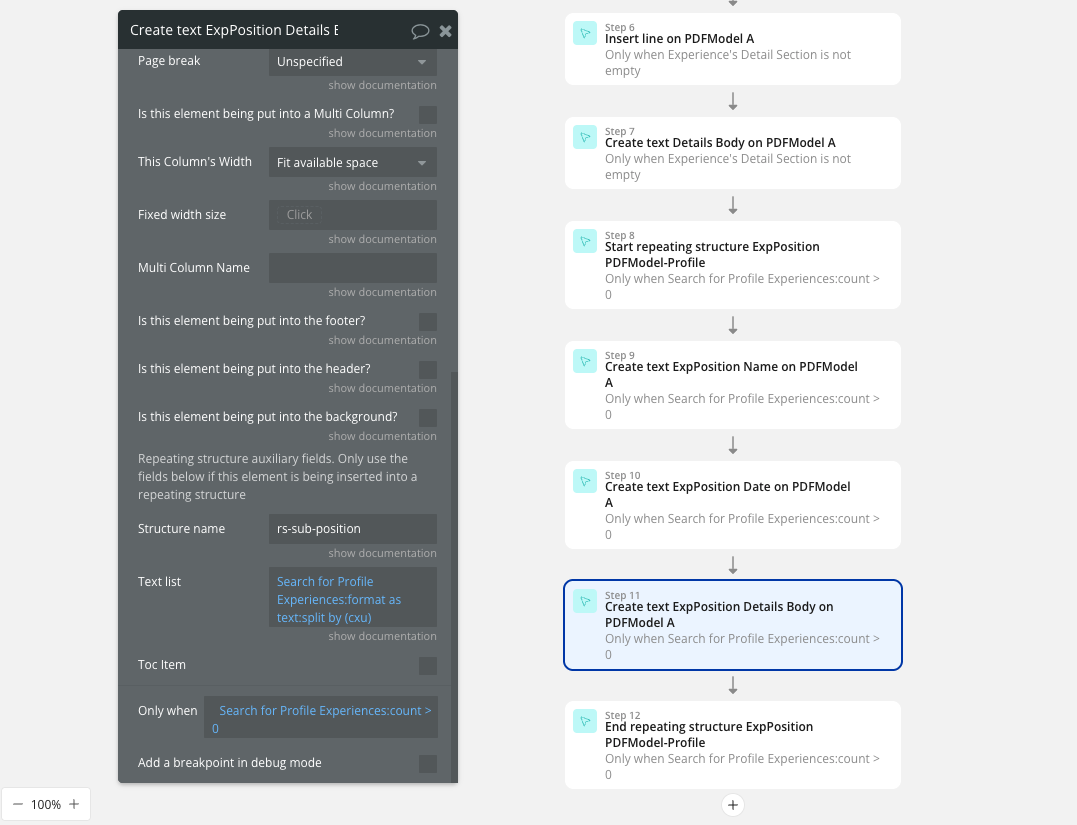Toggle Add a breakpoint in debug mode
Image resolution: width=1077 pixels, height=825 pixels.
click(x=428, y=764)
